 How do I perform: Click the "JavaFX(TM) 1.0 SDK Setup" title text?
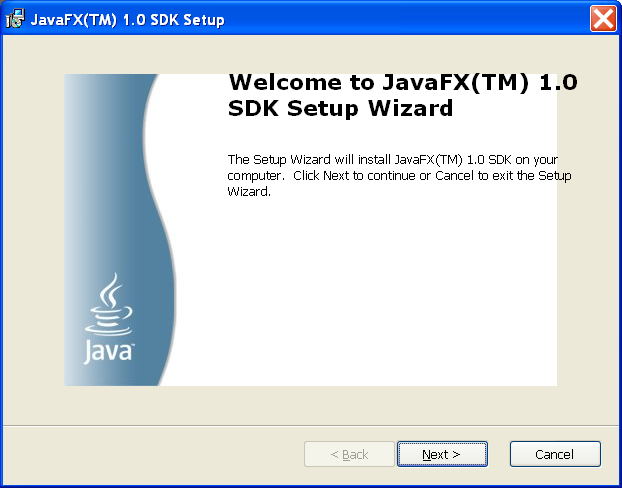(128, 20)
